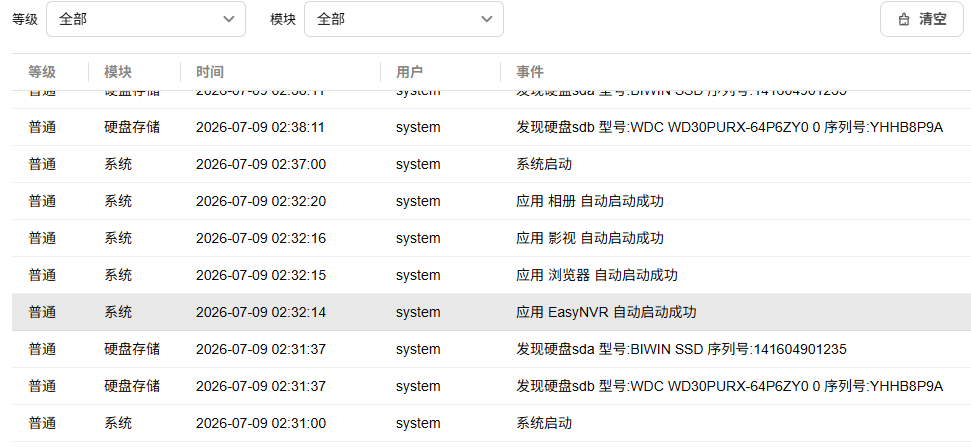Click system user cell of 相册 row
The height and width of the screenshot is (447, 971).
[418, 201]
